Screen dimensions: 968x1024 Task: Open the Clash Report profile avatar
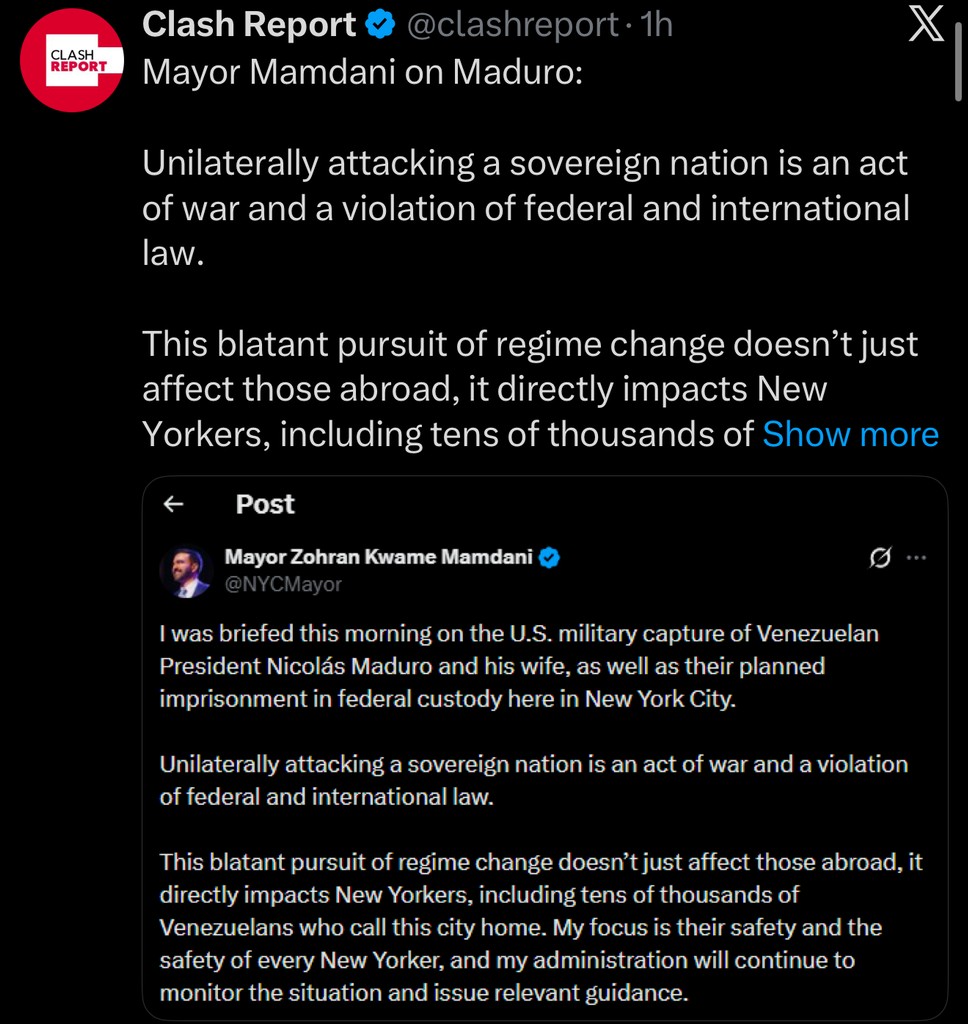point(72,60)
